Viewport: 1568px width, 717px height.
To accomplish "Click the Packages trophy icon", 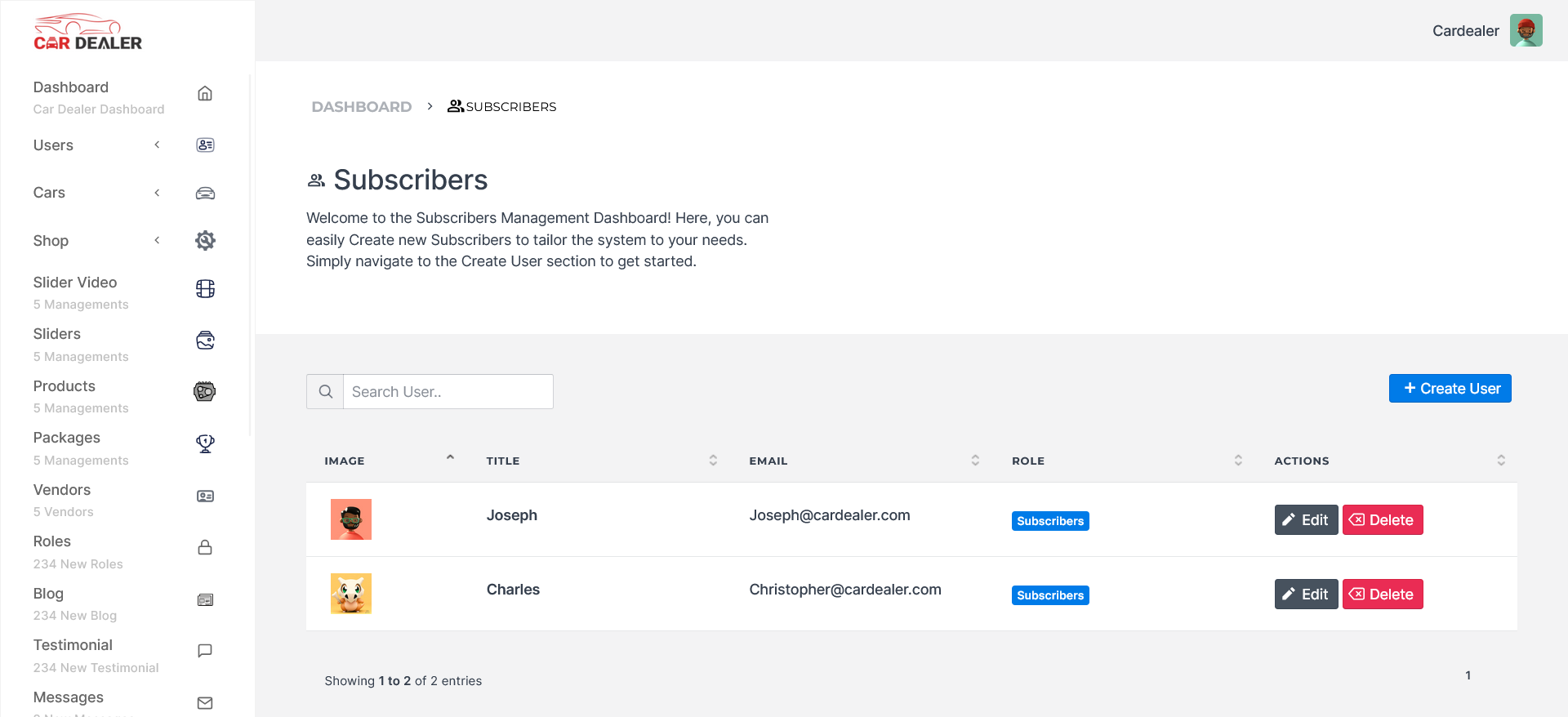I will [205, 443].
